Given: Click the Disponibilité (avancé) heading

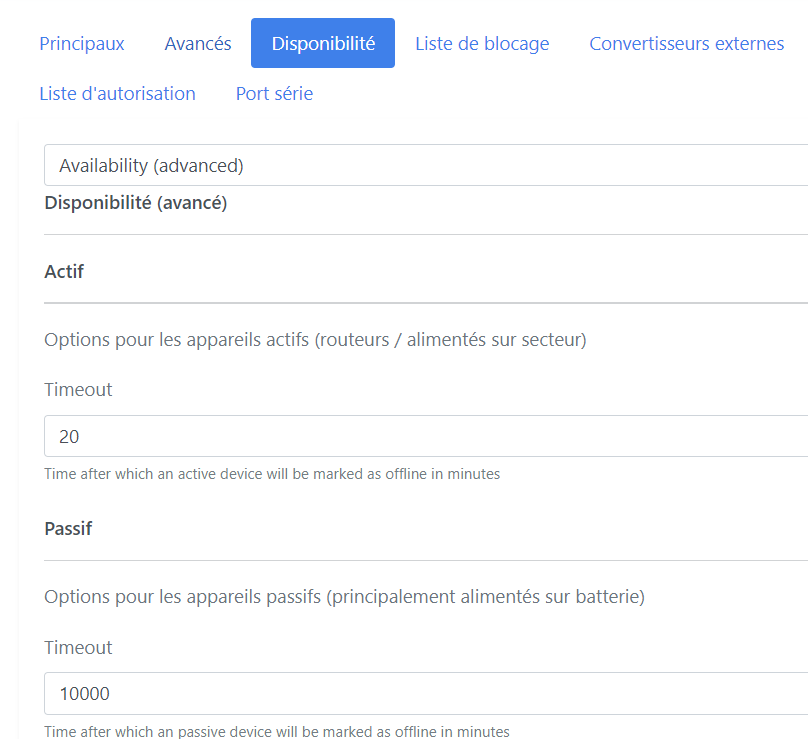Looking at the screenshot, I should coord(136,203).
